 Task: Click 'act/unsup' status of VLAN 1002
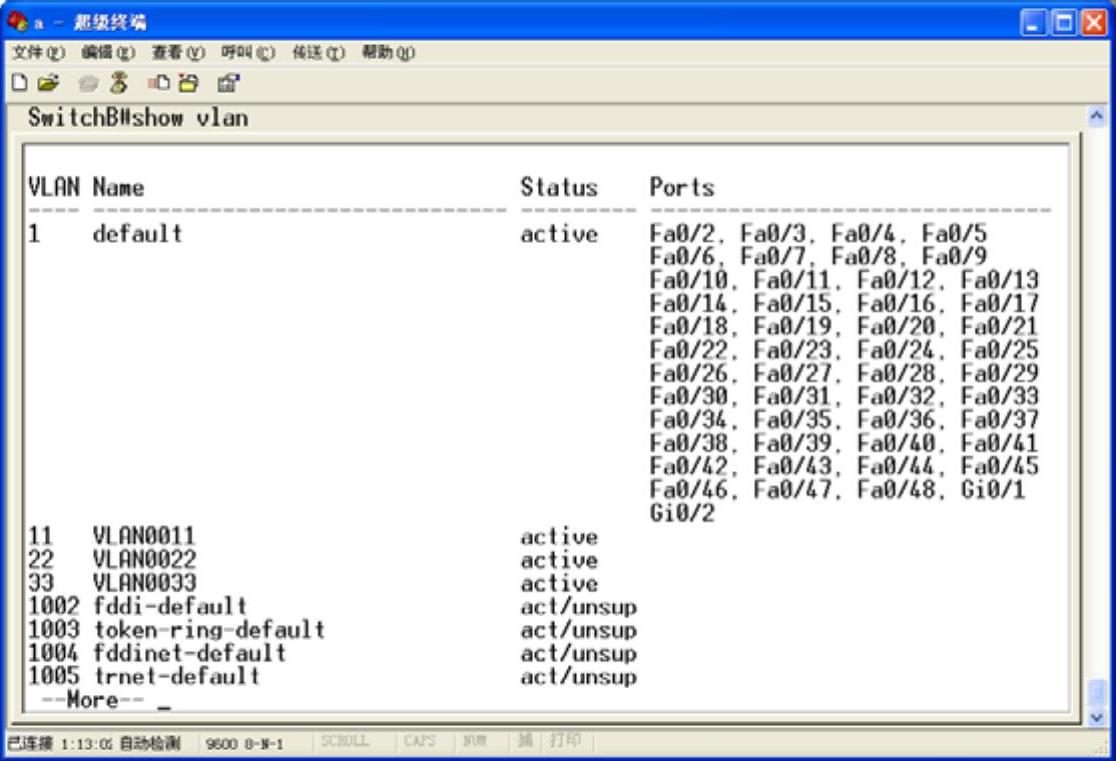coord(579,607)
